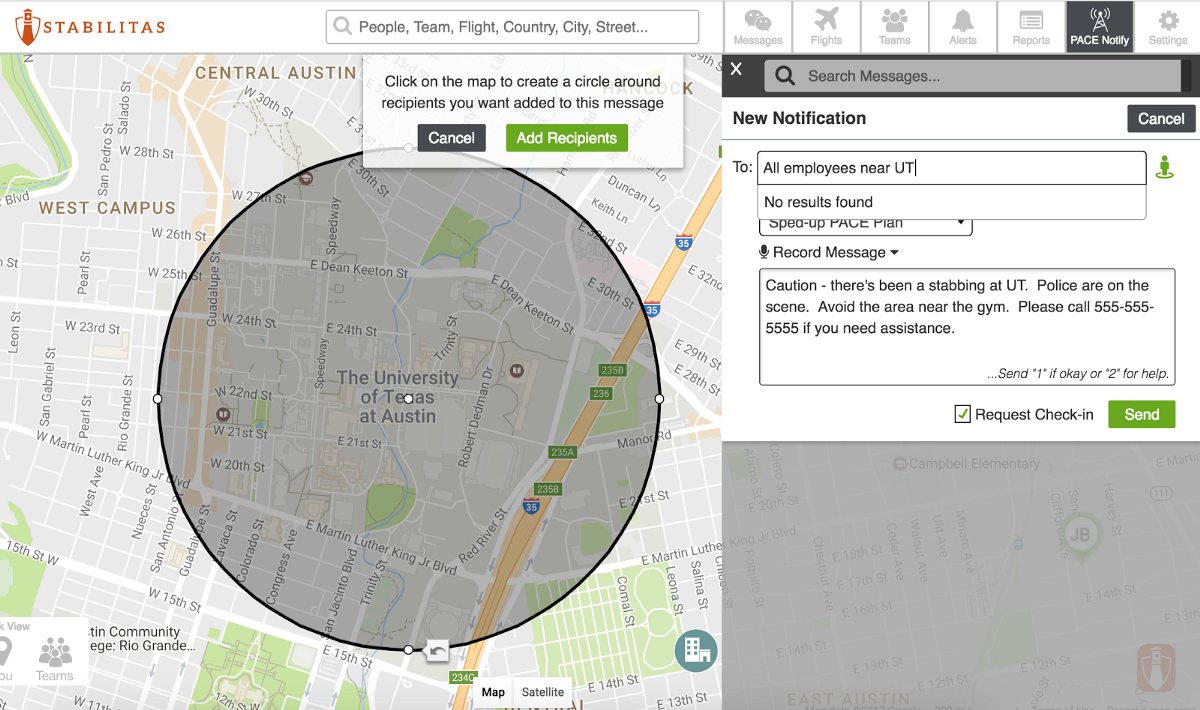Click inside the notification message text box
1200x710 pixels.
[966, 326]
